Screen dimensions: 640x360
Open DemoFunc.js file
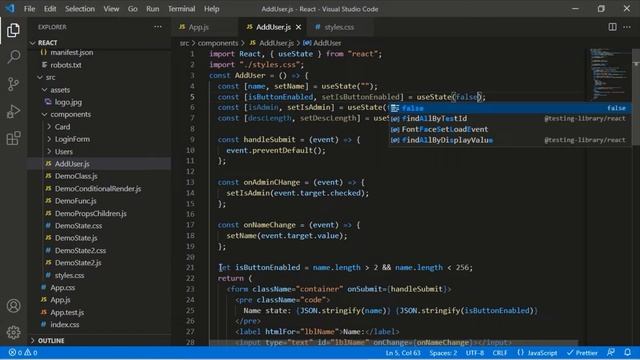99,201
